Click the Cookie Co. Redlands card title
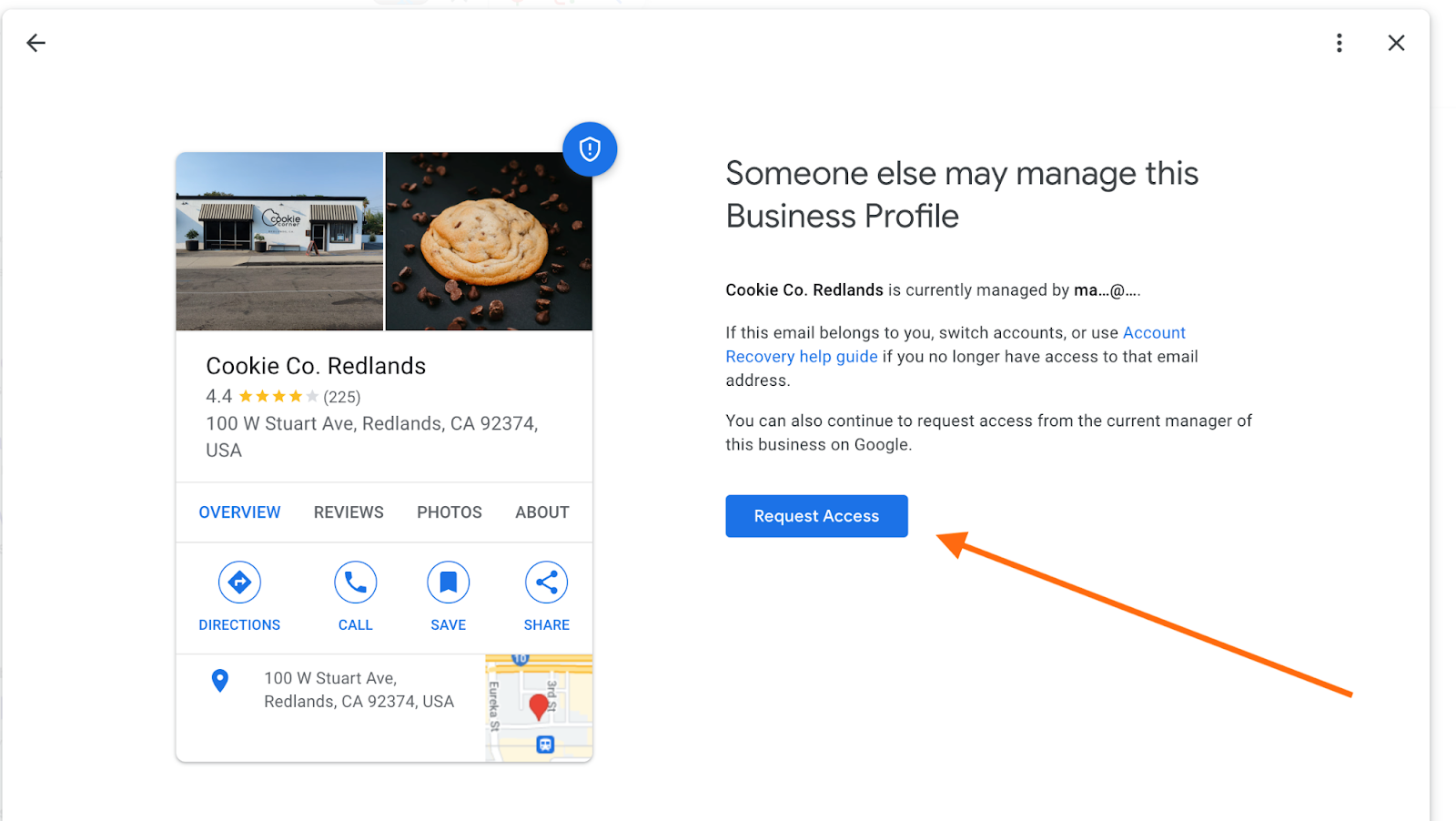 click(x=316, y=366)
